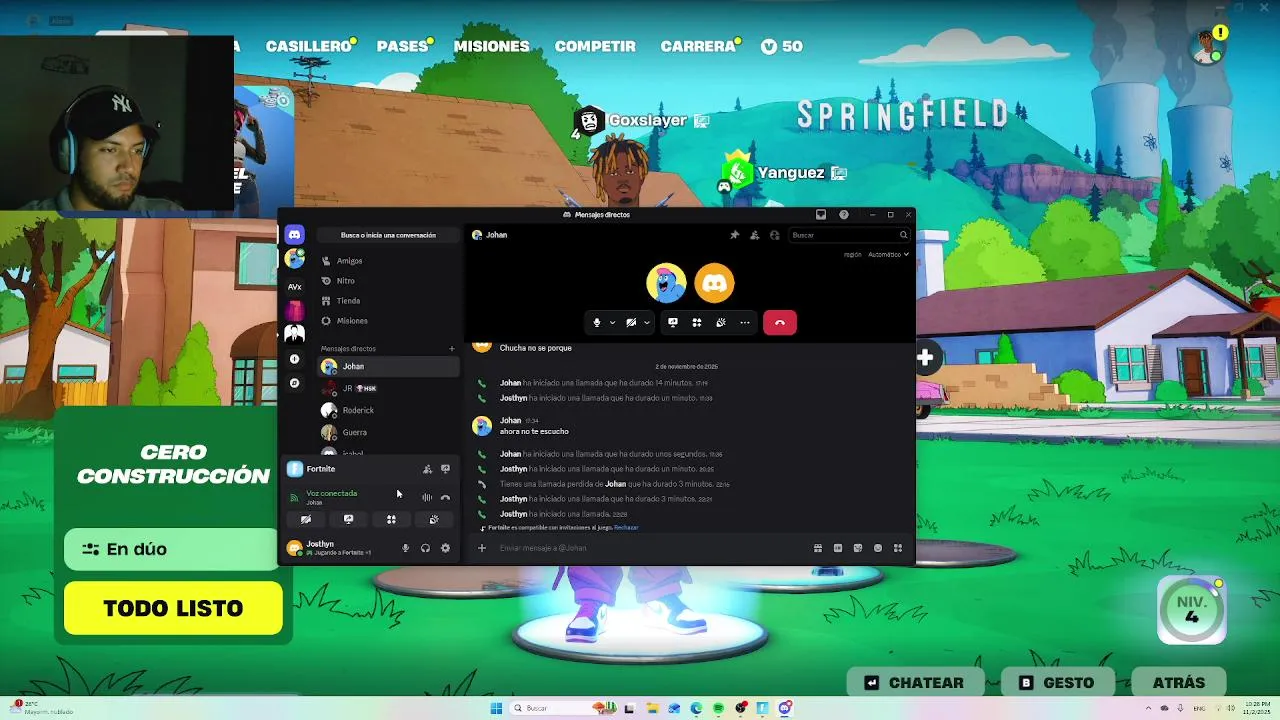Open Guerra direct message

[x=388, y=432]
